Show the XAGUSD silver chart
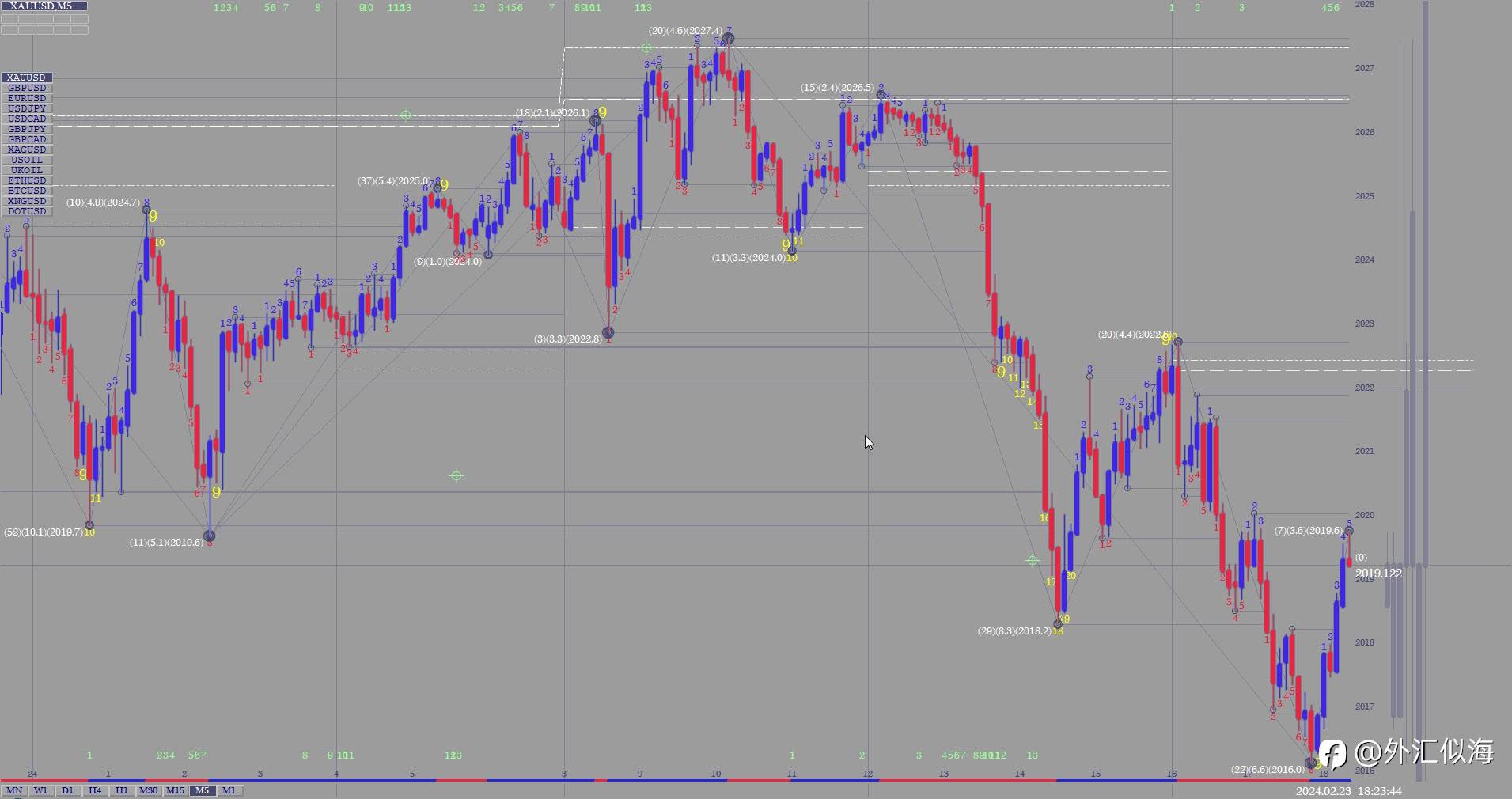The width and height of the screenshot is (1512, 799). point(27,150)
